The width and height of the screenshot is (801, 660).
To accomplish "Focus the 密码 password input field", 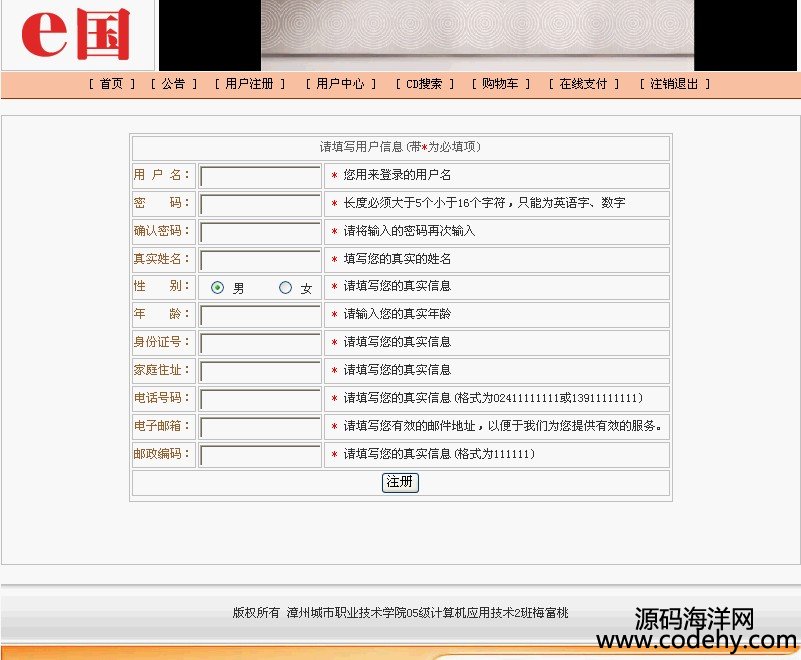I will point(261,204).
